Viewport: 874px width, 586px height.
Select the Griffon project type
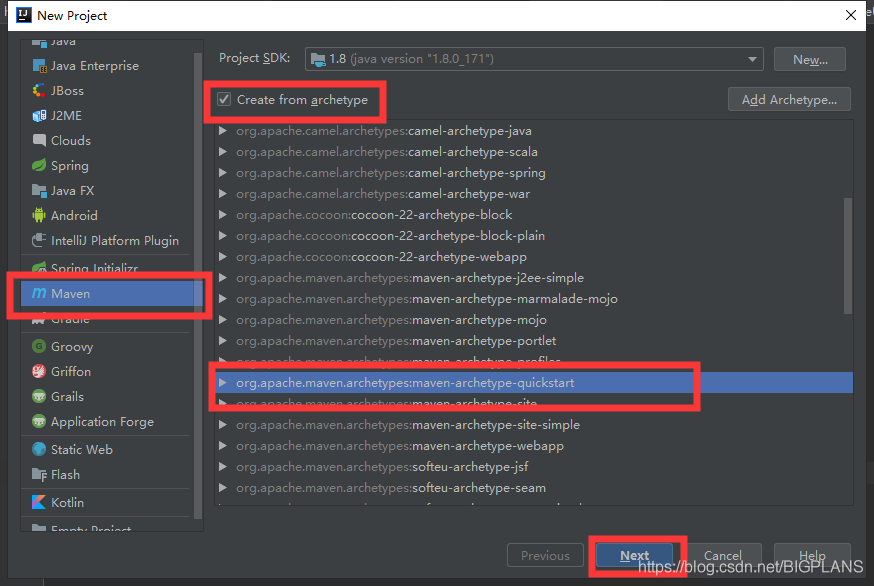point(108,371)
